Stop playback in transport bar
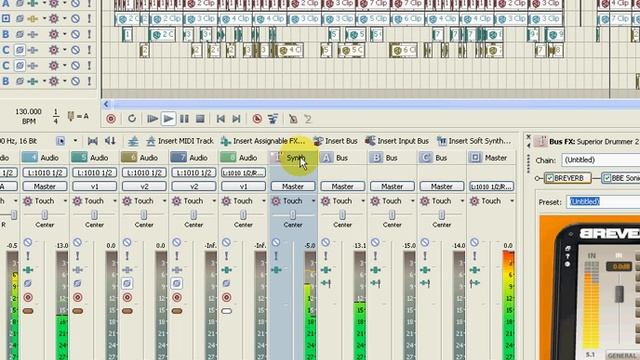This screenshot has height=360, width=640. [200, 119]
